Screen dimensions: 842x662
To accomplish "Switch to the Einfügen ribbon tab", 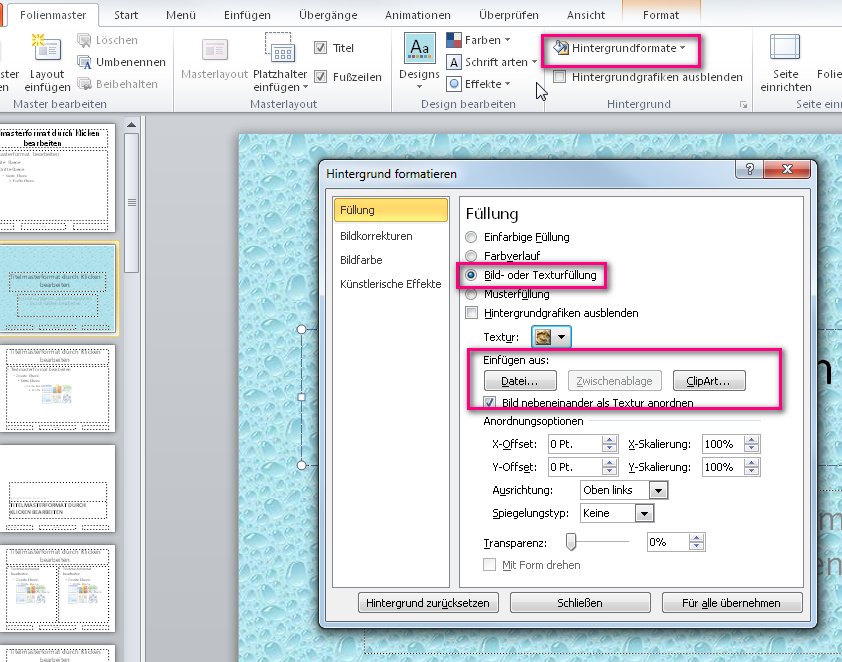I will tap(246, 15).
